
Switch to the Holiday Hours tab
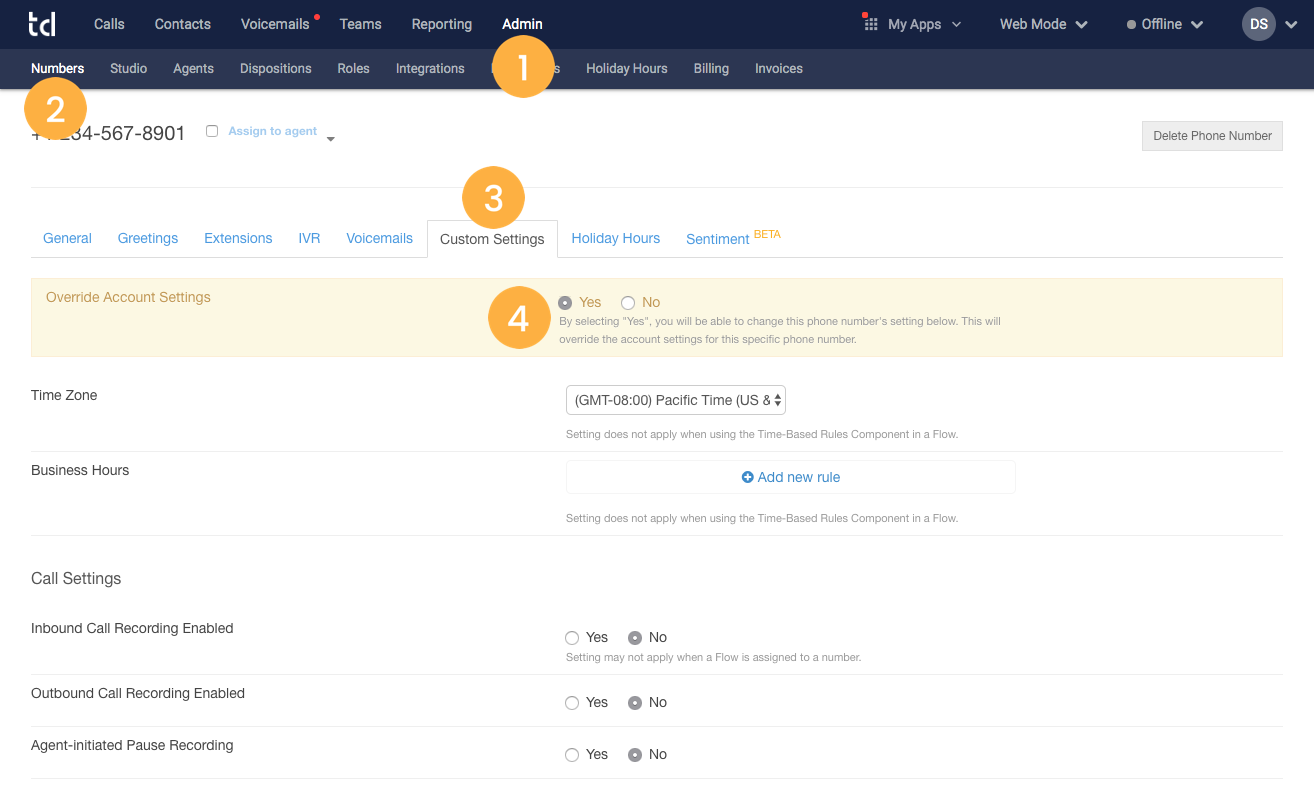(x=616, y=239)
